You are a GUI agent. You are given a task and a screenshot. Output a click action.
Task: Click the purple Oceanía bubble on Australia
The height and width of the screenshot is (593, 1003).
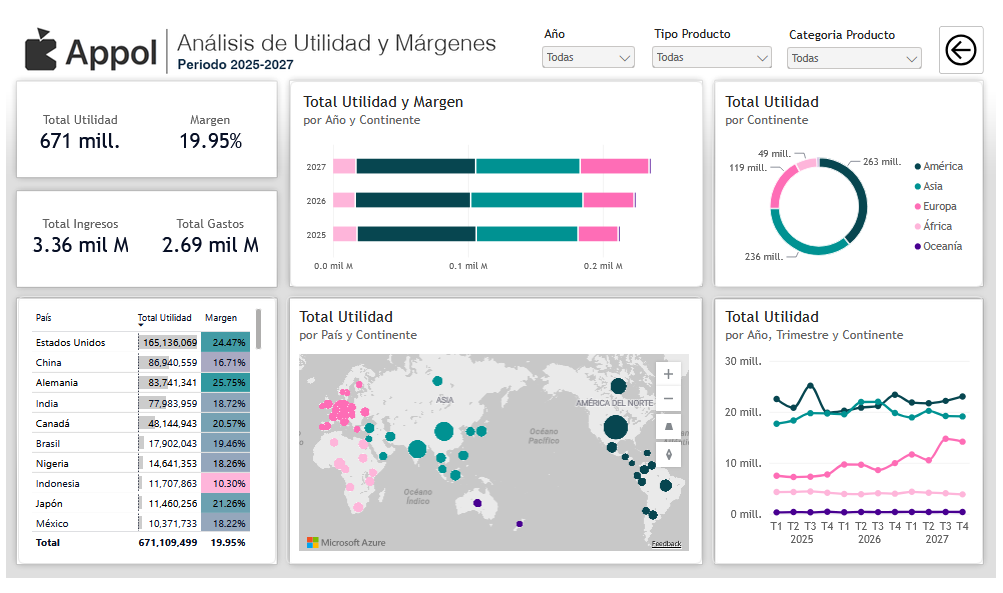[x=477, y=503]
